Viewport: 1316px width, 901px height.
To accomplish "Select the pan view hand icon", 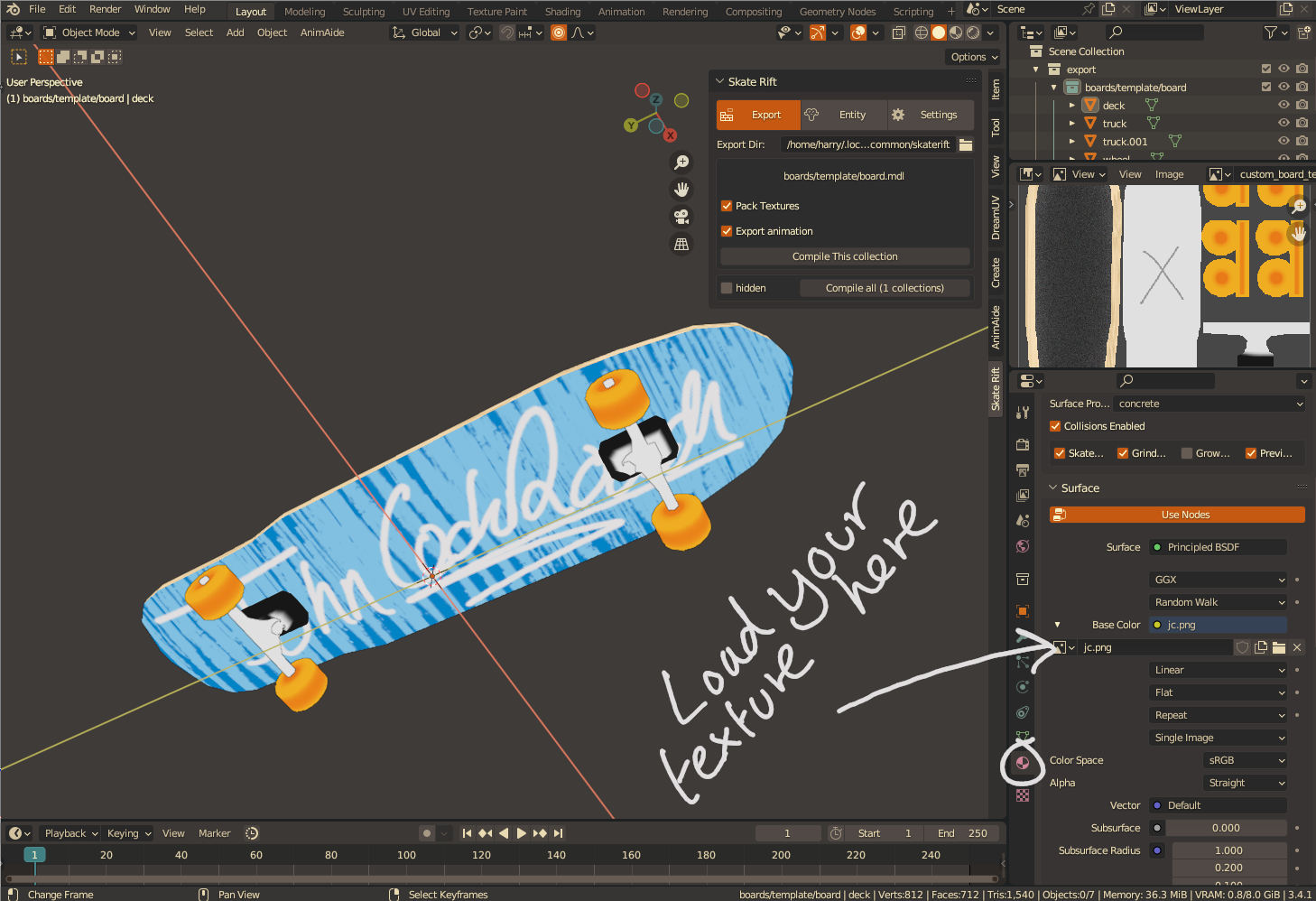I will [681, 190].
